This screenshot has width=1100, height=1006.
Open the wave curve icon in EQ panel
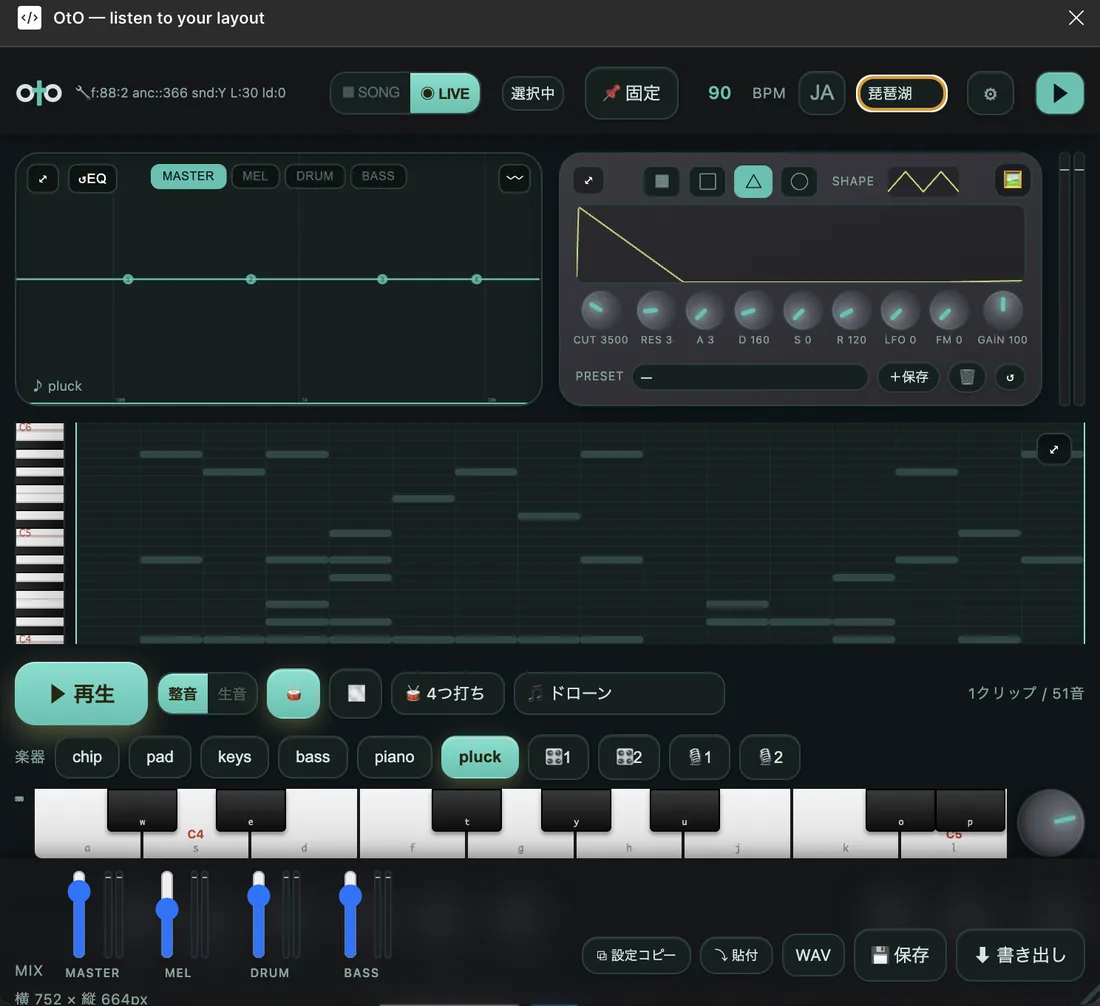[x=514, y=178]
